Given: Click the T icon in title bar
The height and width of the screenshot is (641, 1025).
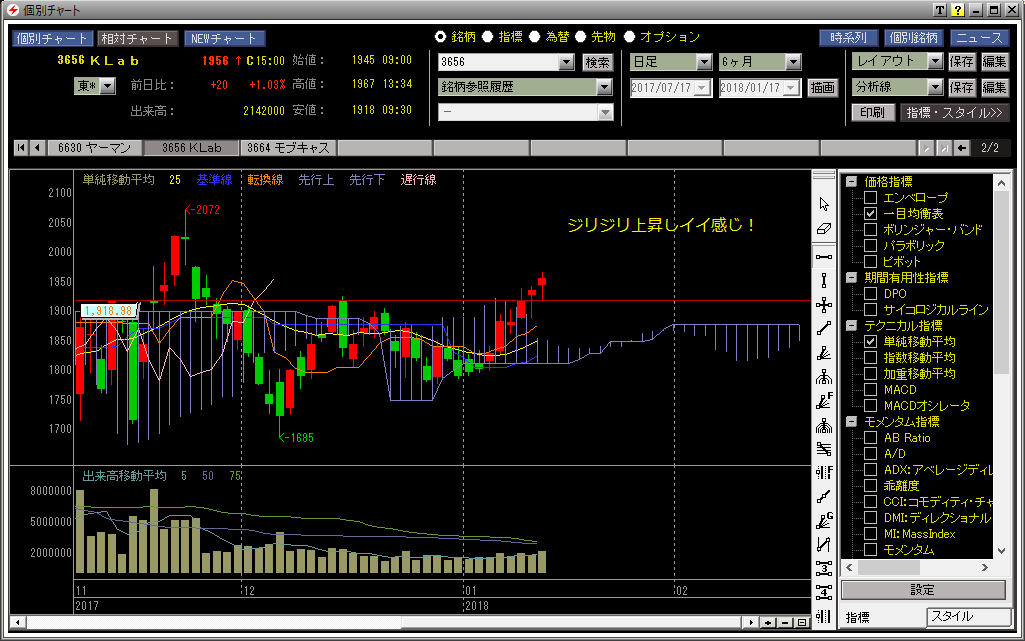Looking at the screenshot, I should tap(939, 10).
